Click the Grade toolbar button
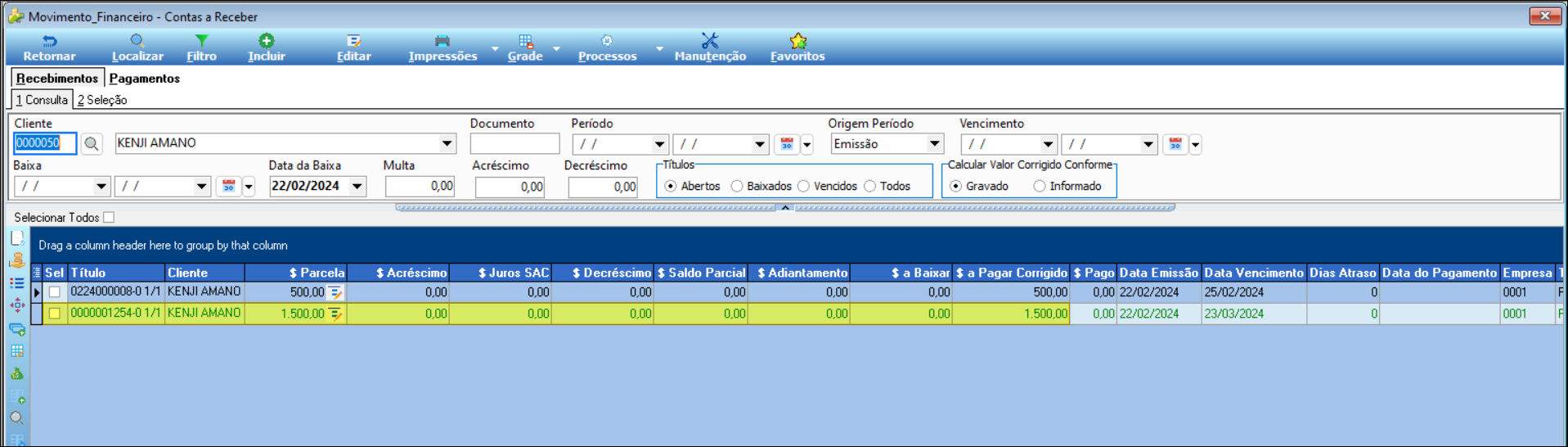This screenshot has height=447, width=1568. pos(525,48)
